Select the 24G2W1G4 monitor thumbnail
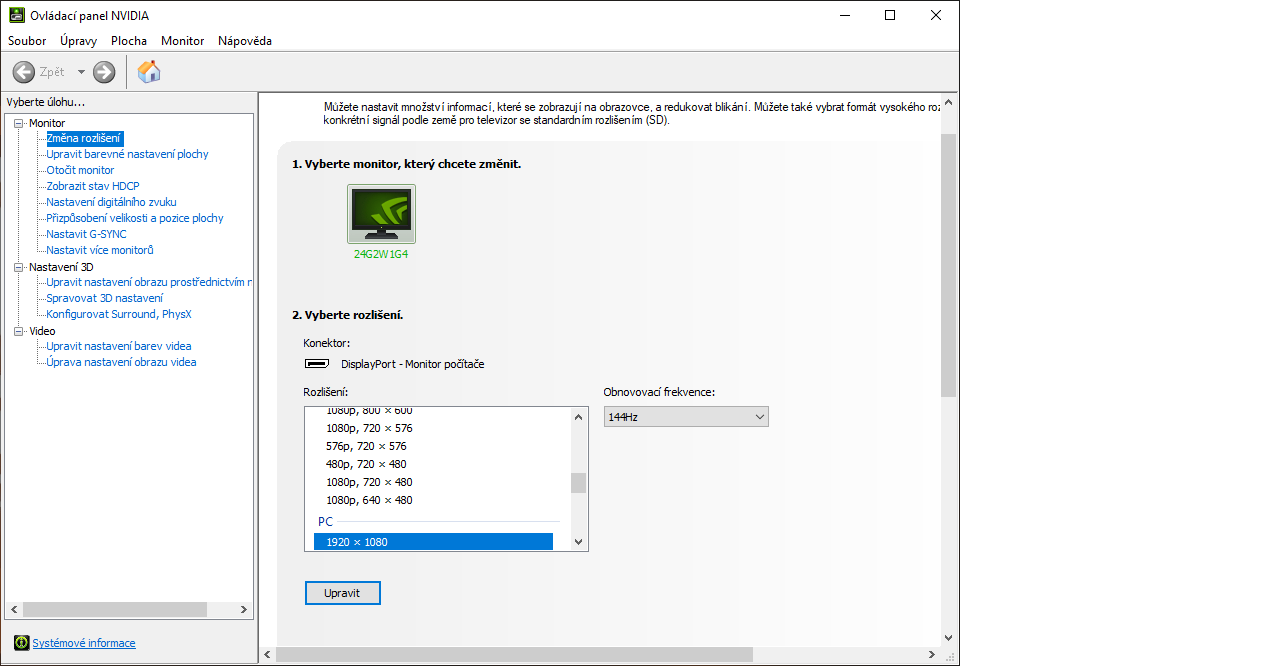1282x666 pixels. point(381,214)
